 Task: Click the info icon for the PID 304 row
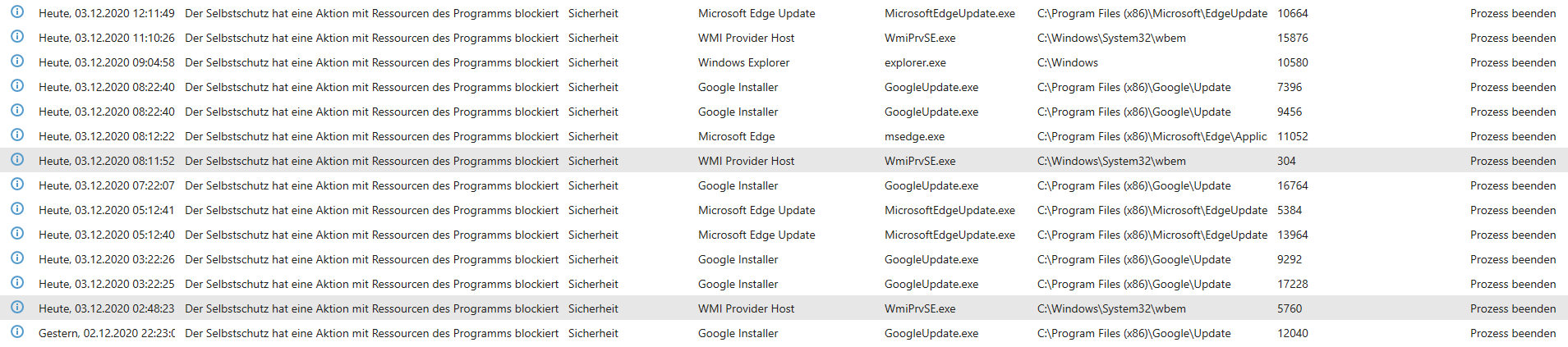[x=17, y=160]
